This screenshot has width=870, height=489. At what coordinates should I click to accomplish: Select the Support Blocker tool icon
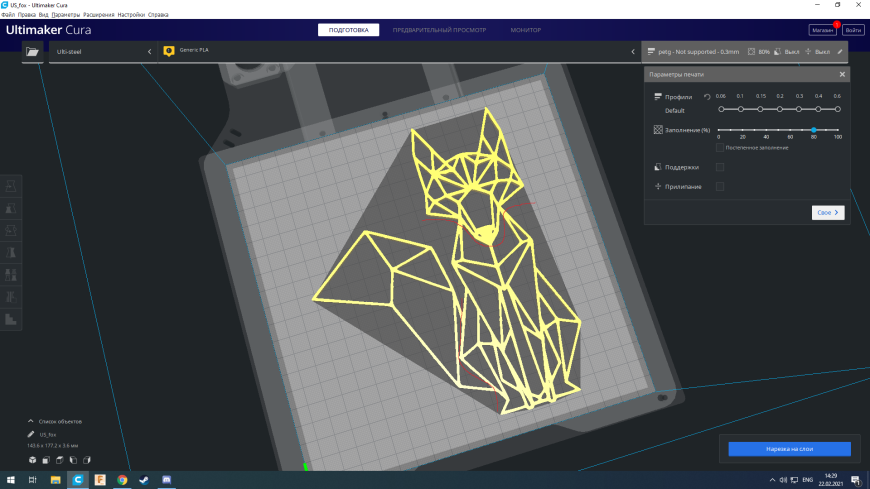tap(11, 297)
